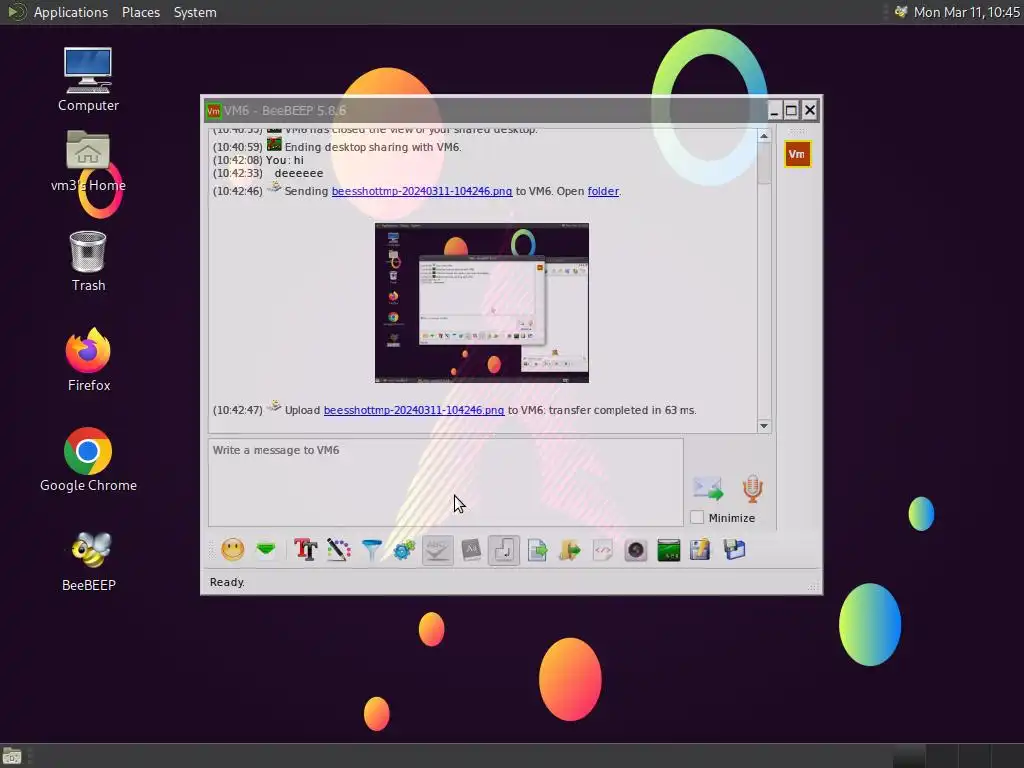Viewport: 1024px width, 768px height.
Task: Open the Google Chrome desktop icon
Action: (x=88, y=460)
